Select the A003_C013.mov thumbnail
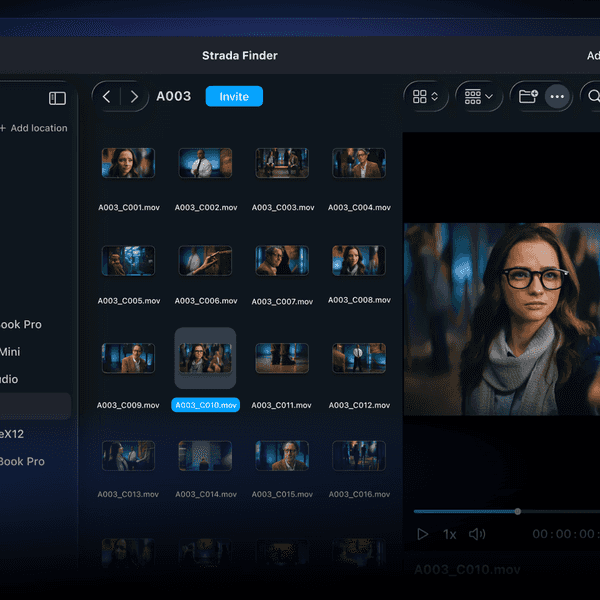The image size is (600, 600). pyautogui.click(x=128, y=456)
